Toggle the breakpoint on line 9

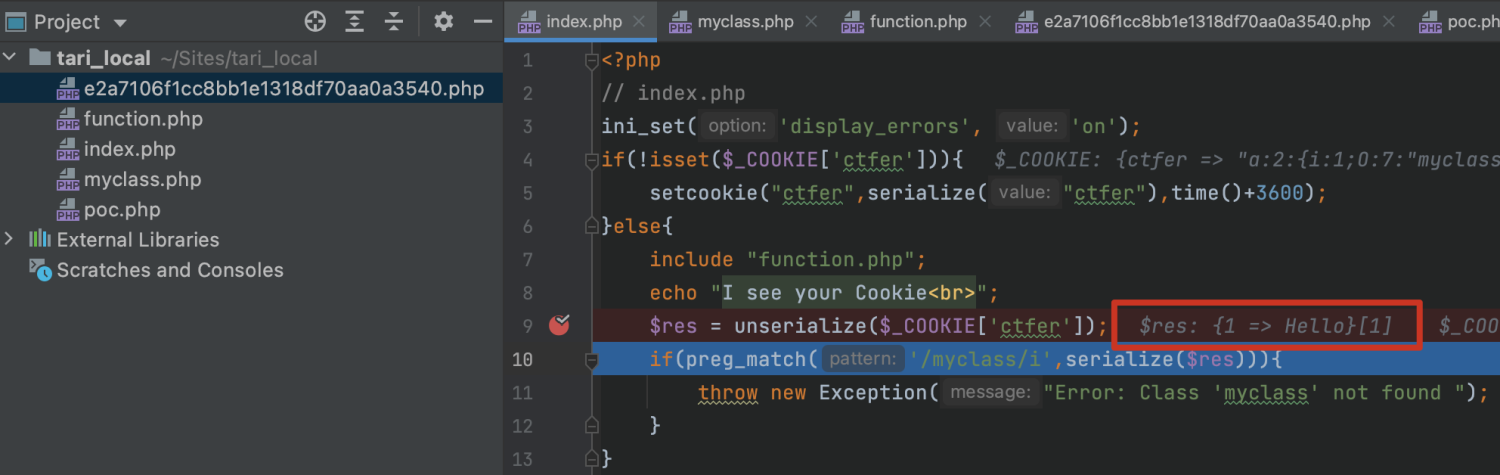pyautogui.click(x=559, y=324)
